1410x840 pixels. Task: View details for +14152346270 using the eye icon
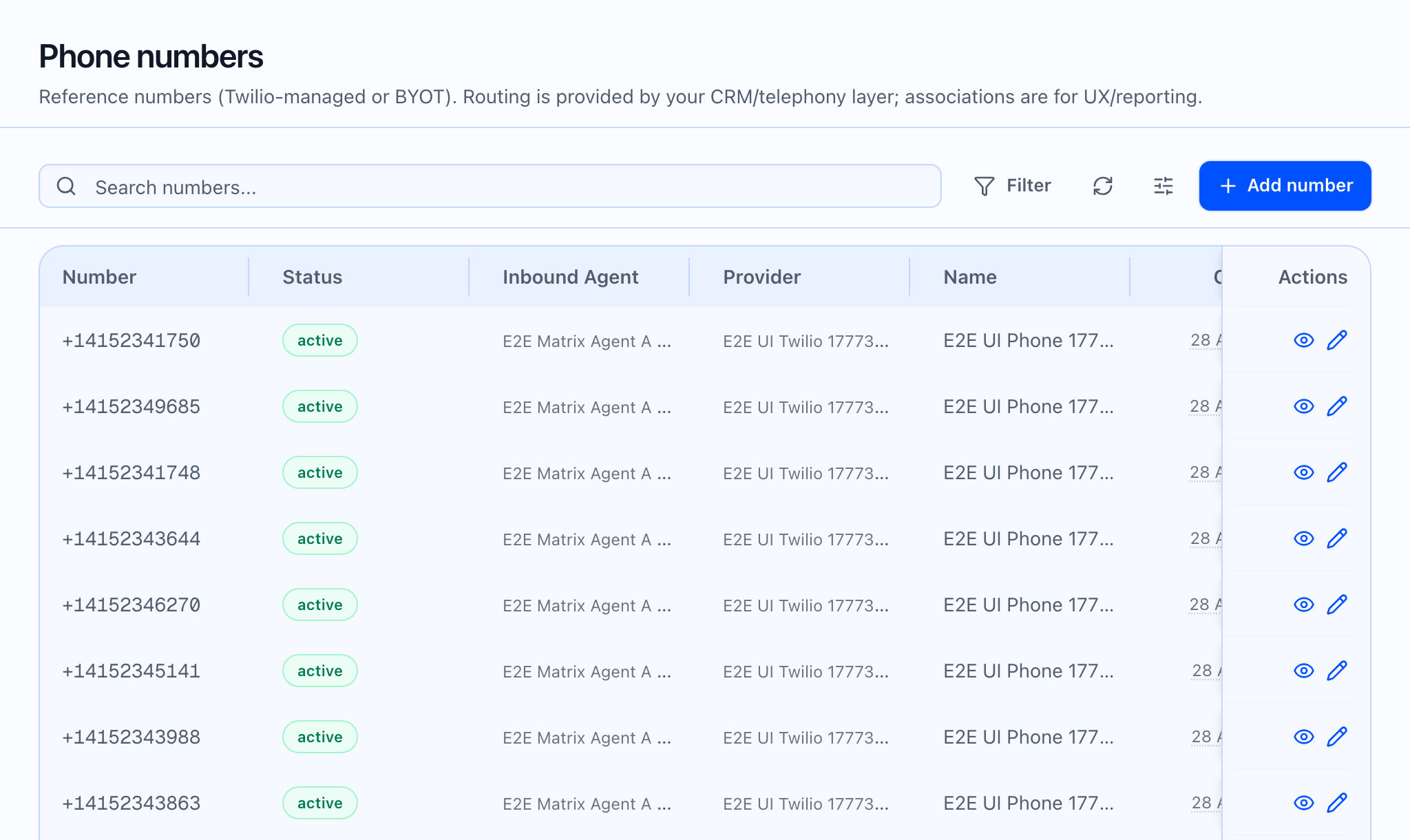click(1304, 605)
